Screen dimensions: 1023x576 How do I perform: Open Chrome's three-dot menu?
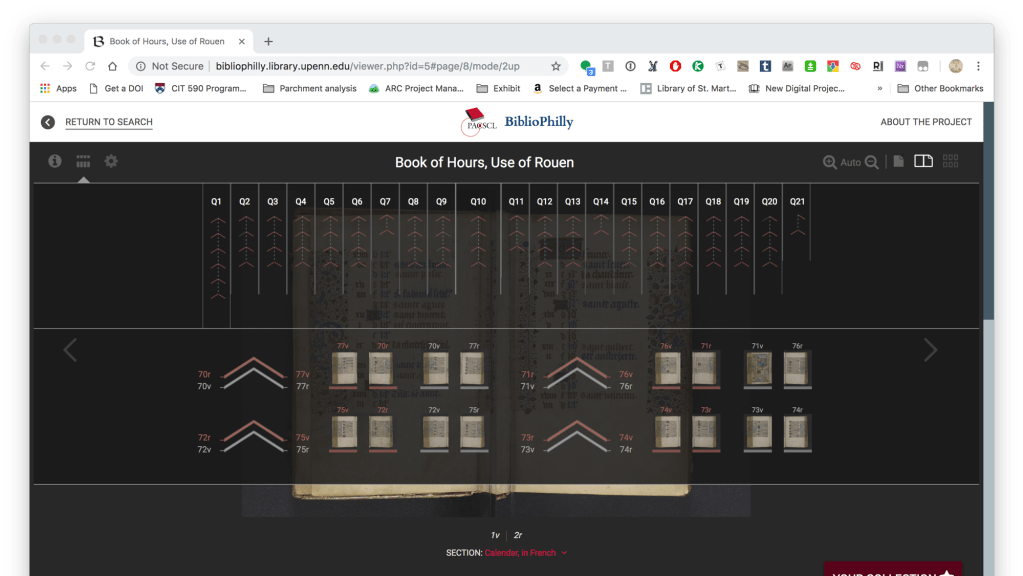(978, 66)
